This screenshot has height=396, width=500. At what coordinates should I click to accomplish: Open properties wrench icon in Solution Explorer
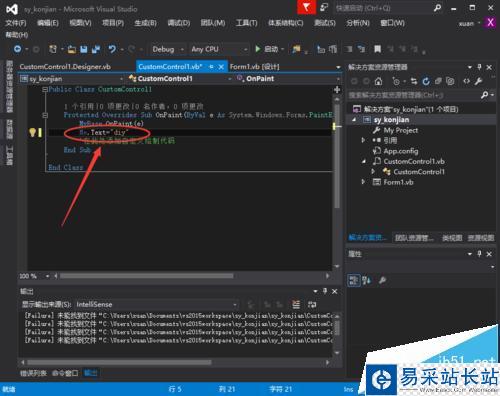point(478,81)
